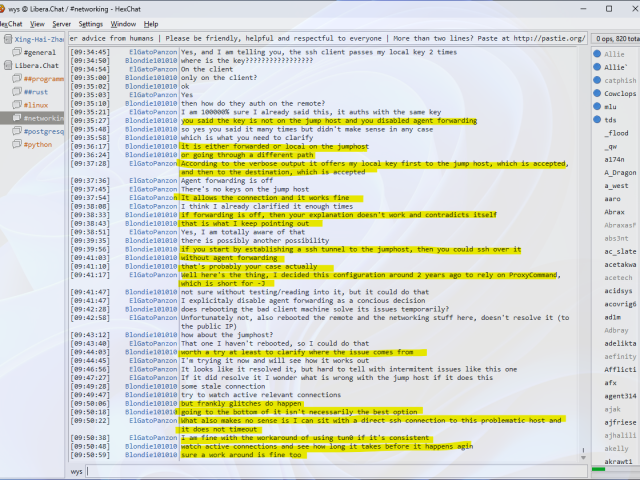The height and width of the screenshot is (480, 640).
Task: Click the blue status dot beside tds
Action: (x=598, y=120)
